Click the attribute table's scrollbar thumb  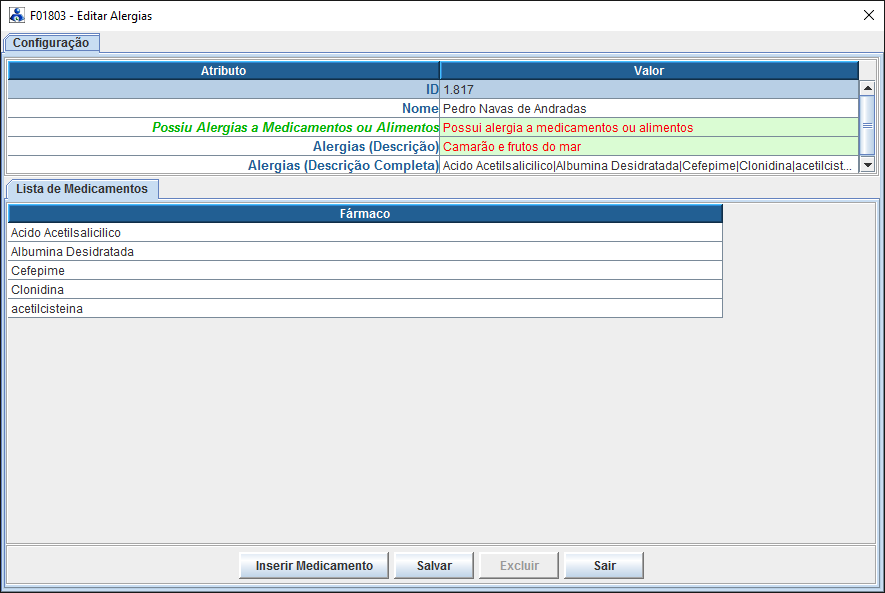pyautogui.click(x=867, y=125)
